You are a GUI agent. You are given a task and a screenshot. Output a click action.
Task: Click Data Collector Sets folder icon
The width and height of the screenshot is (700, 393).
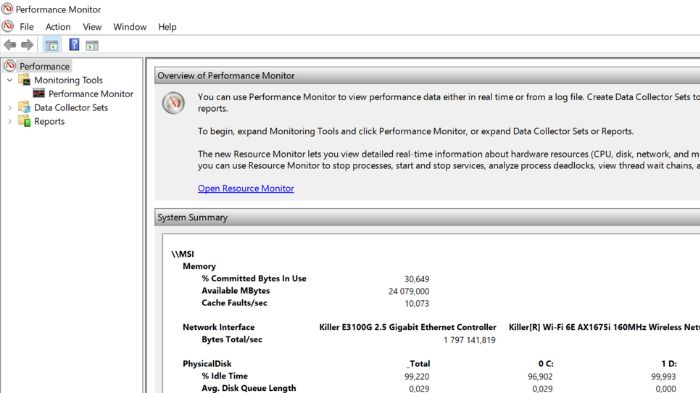coord(24,107)
